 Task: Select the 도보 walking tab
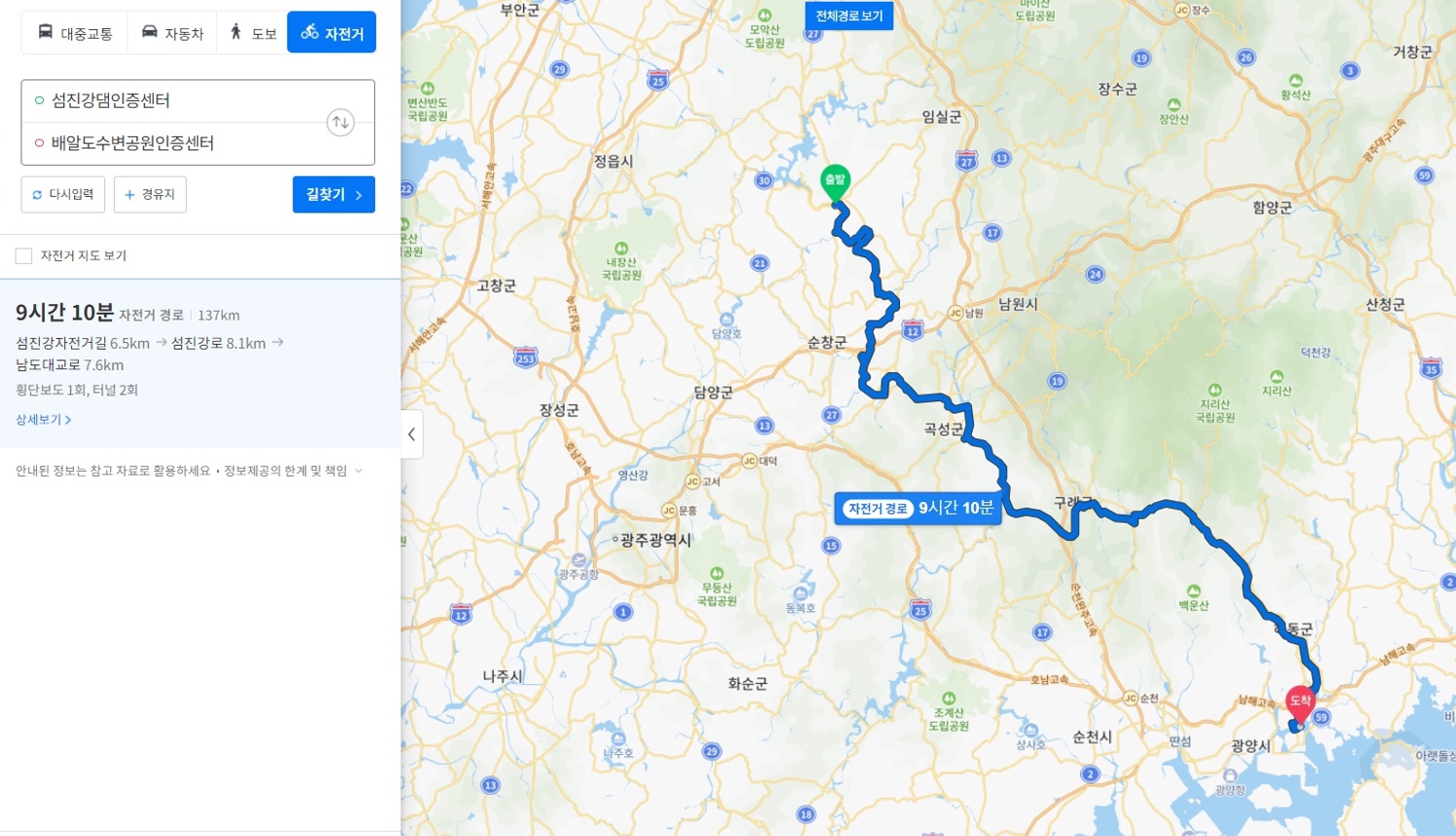252,33
